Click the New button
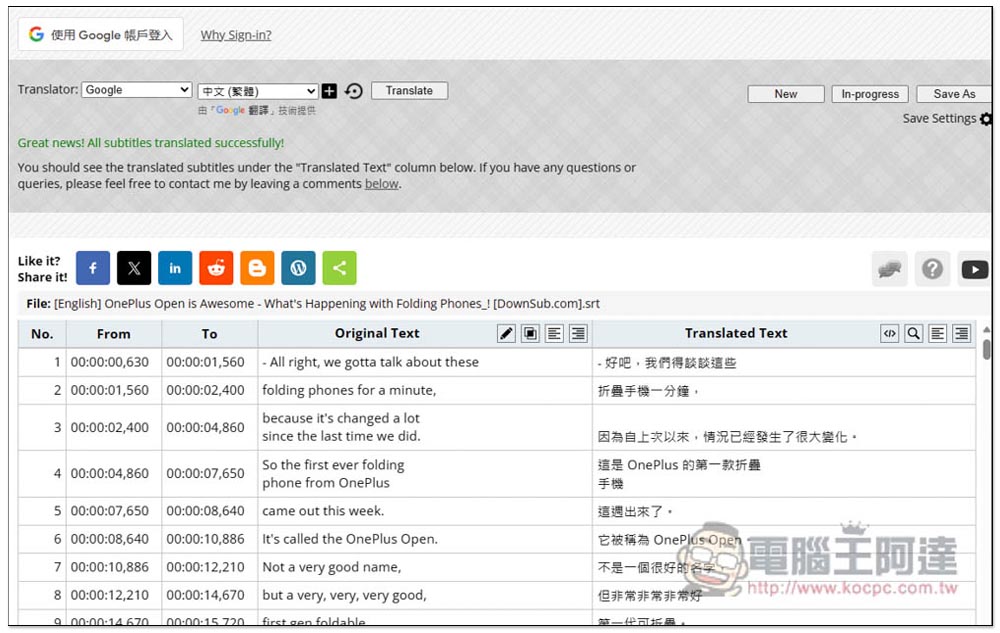Image resolution: width=1000 pixels, height=633 pixels. 786,94
